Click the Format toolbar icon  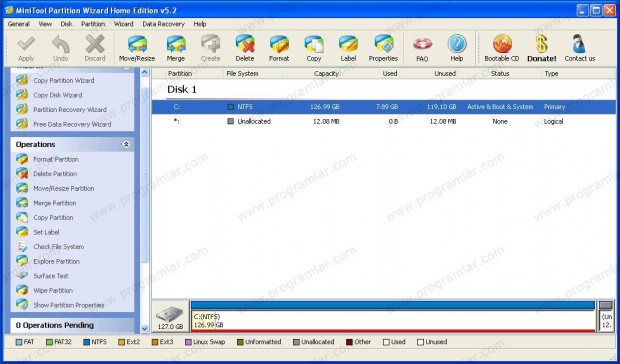279,43
